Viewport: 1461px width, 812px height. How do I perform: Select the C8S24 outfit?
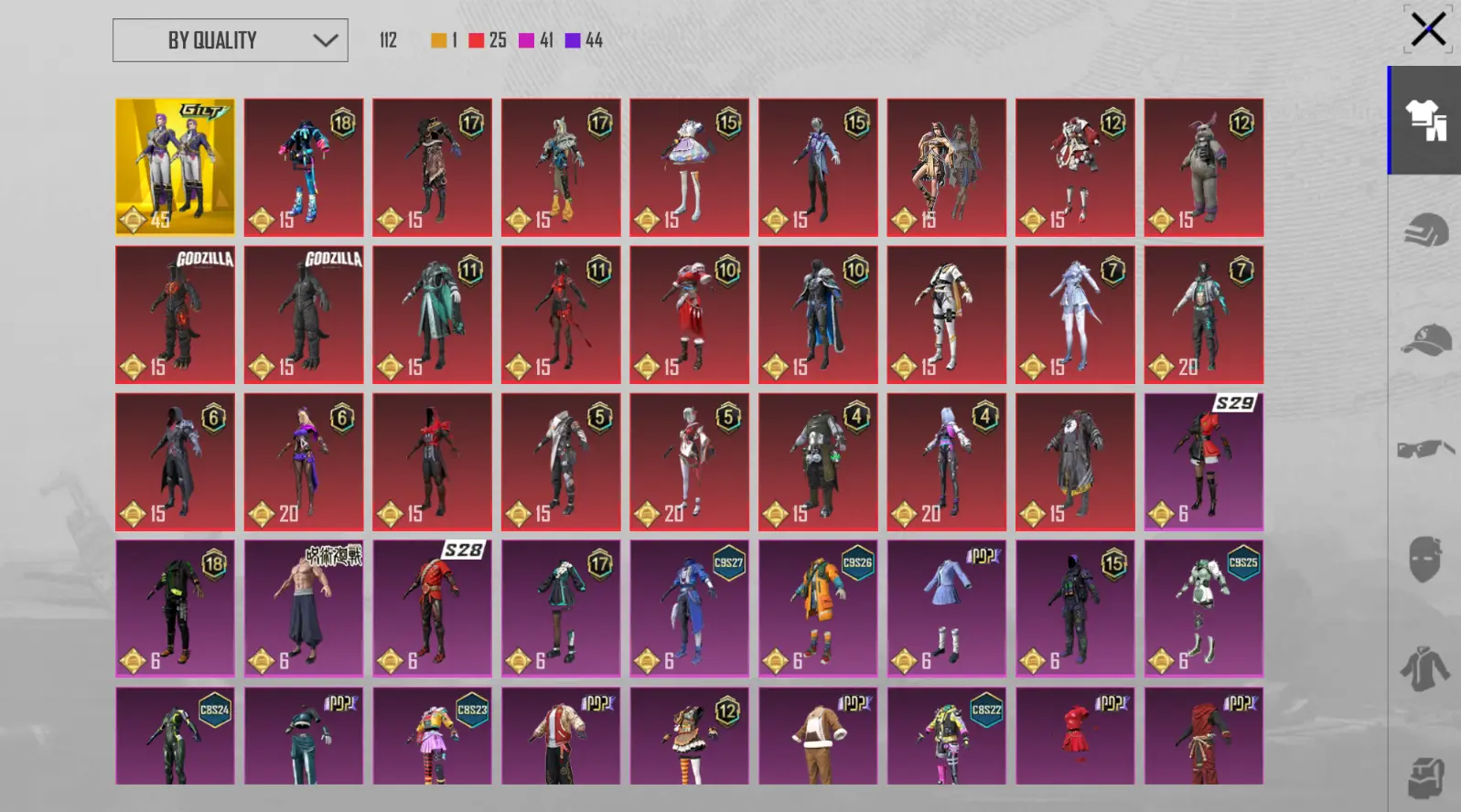175,736
